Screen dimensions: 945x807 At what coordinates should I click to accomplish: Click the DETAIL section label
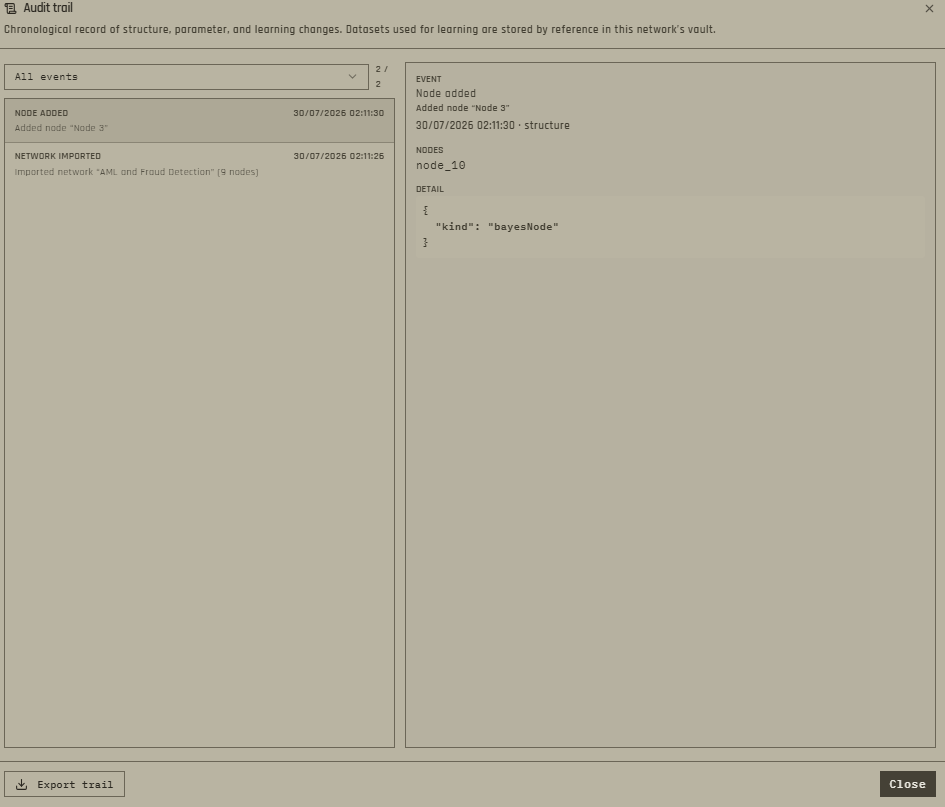[430, 189]
